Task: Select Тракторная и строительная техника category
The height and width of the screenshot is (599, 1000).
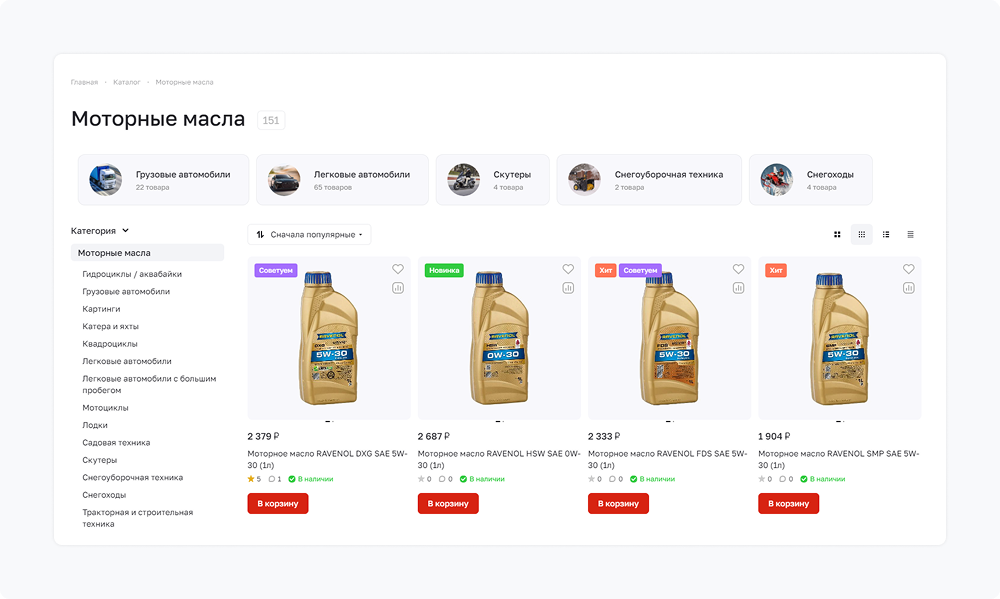Action: pos(138,518)
